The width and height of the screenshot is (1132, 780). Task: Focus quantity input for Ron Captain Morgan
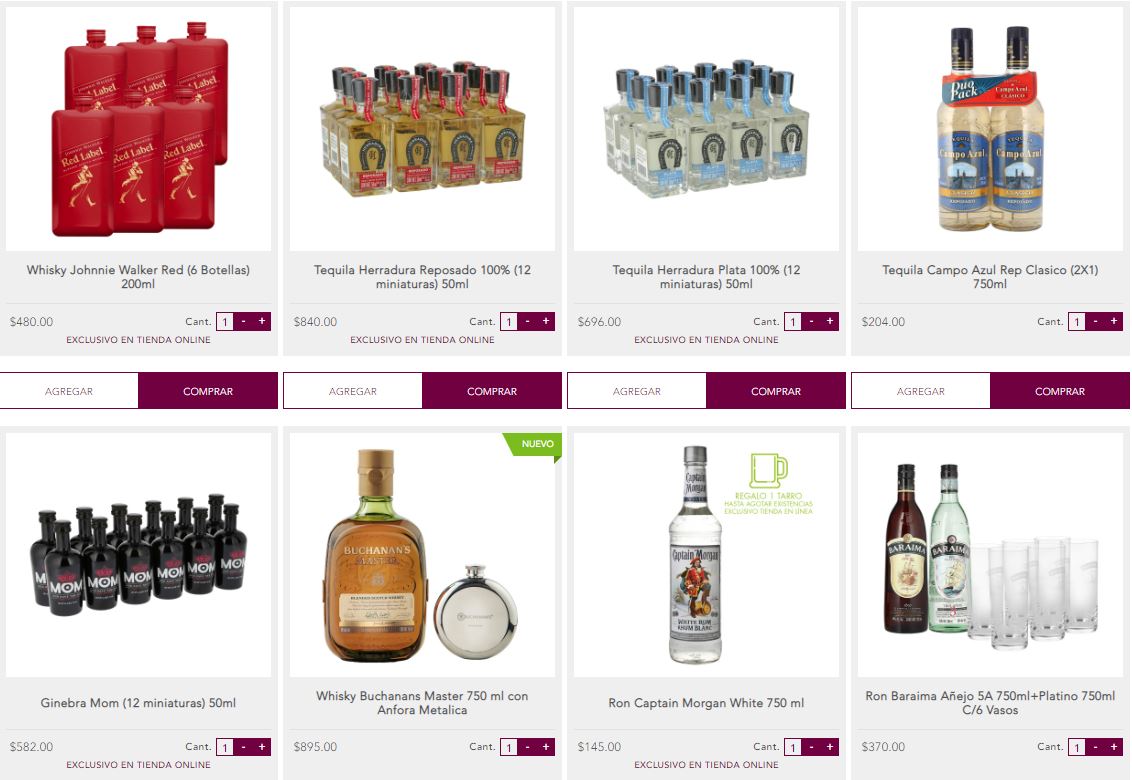(793, 747)
